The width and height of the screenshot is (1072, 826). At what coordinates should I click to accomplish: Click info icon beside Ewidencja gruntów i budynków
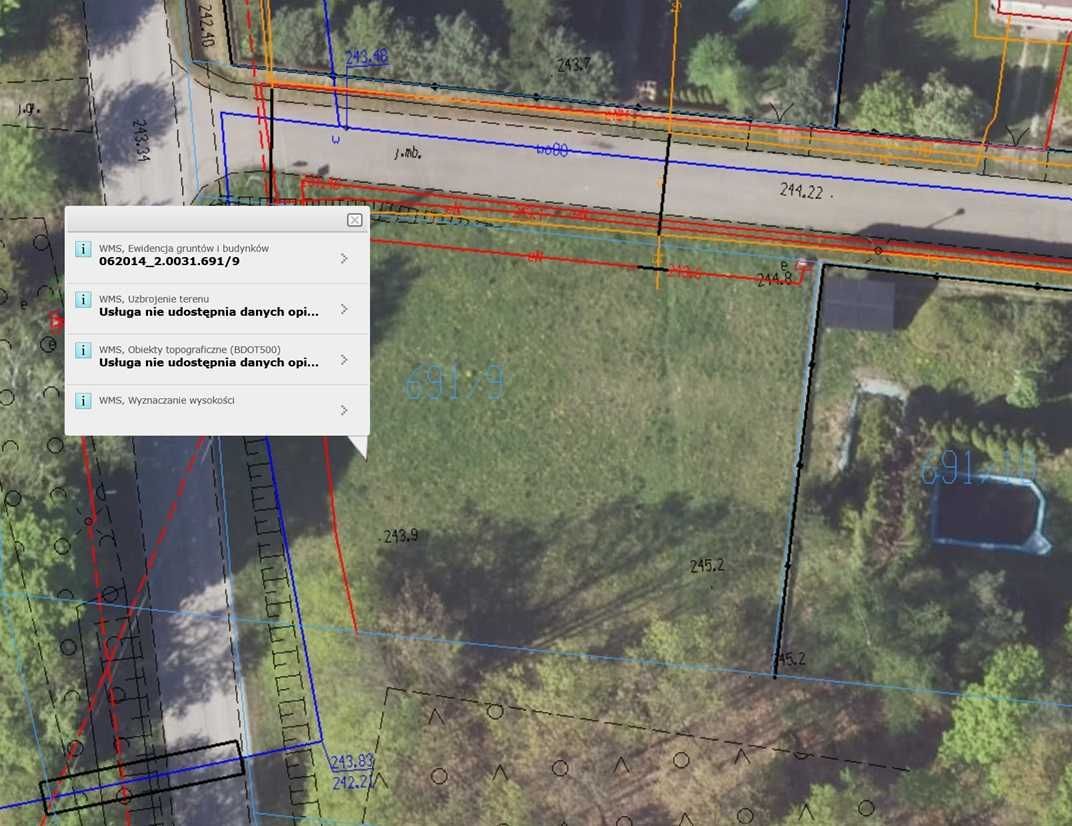tap(83, 249)
